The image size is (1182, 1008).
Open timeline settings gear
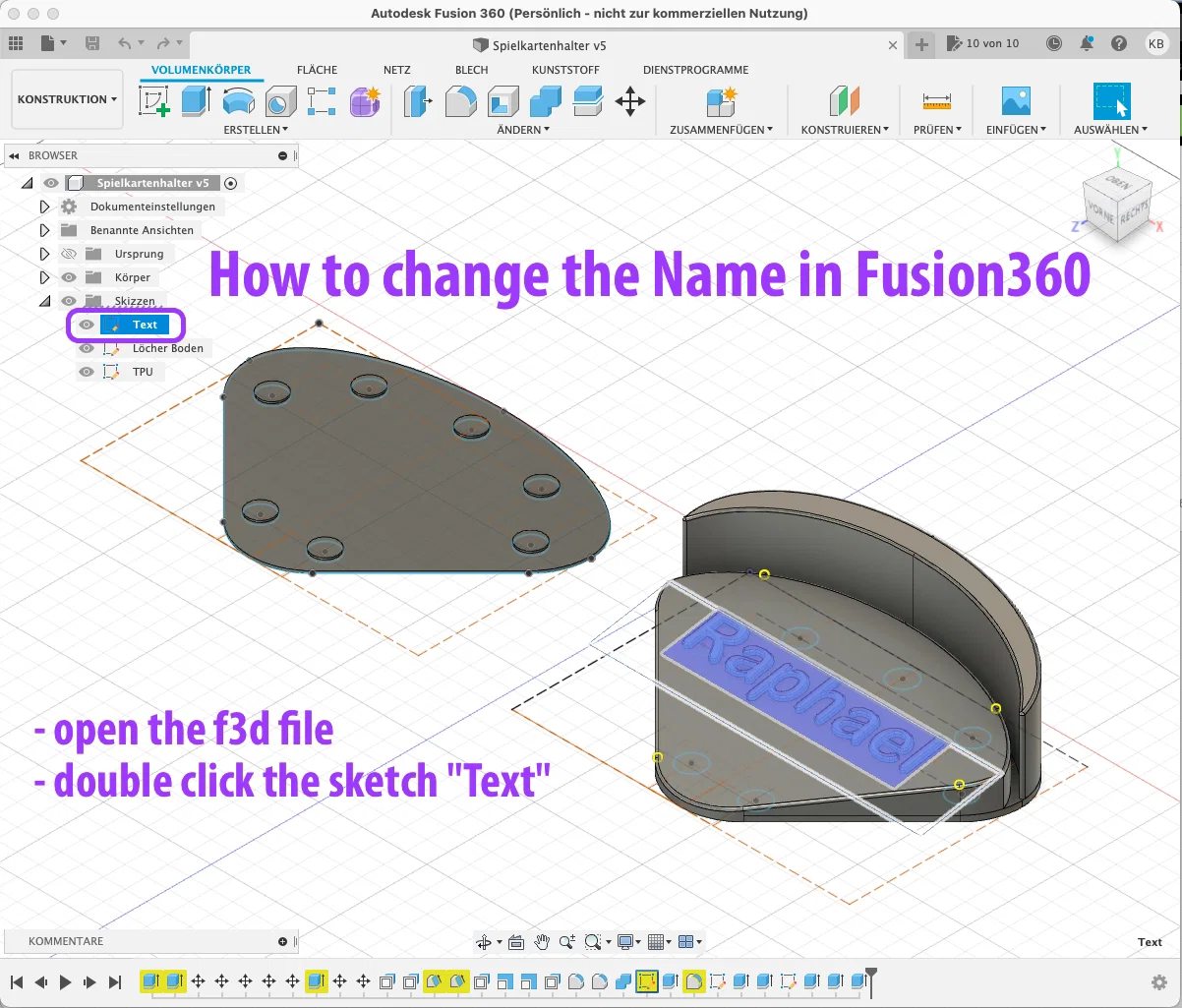1159,981
